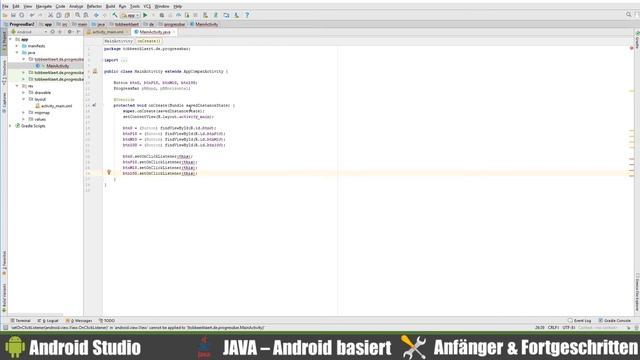Click the lightbulb quick-fix icon in gutter

(109, 172)
